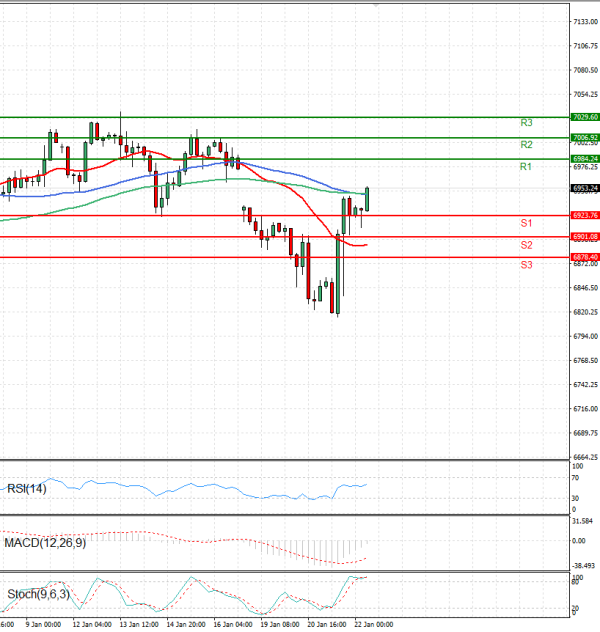
Task: Select the R2 resistance label
Action: tap(526, 145)
